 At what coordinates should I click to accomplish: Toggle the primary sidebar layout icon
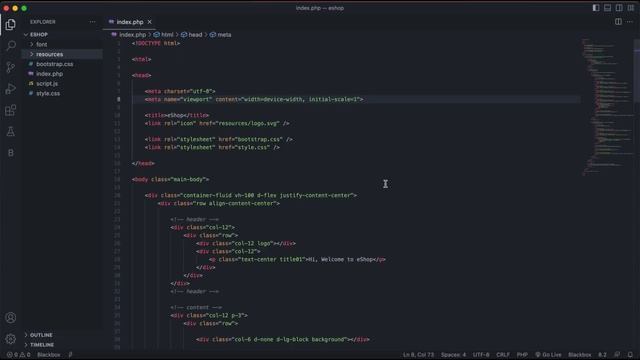[596, 8]
